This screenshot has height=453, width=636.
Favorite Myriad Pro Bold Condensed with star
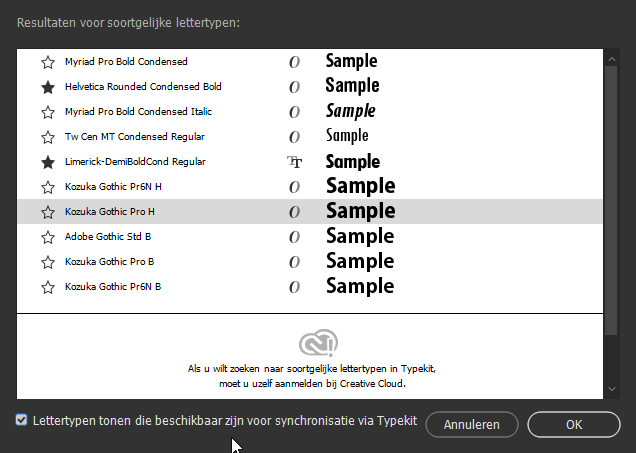click(x=47, y=62)
